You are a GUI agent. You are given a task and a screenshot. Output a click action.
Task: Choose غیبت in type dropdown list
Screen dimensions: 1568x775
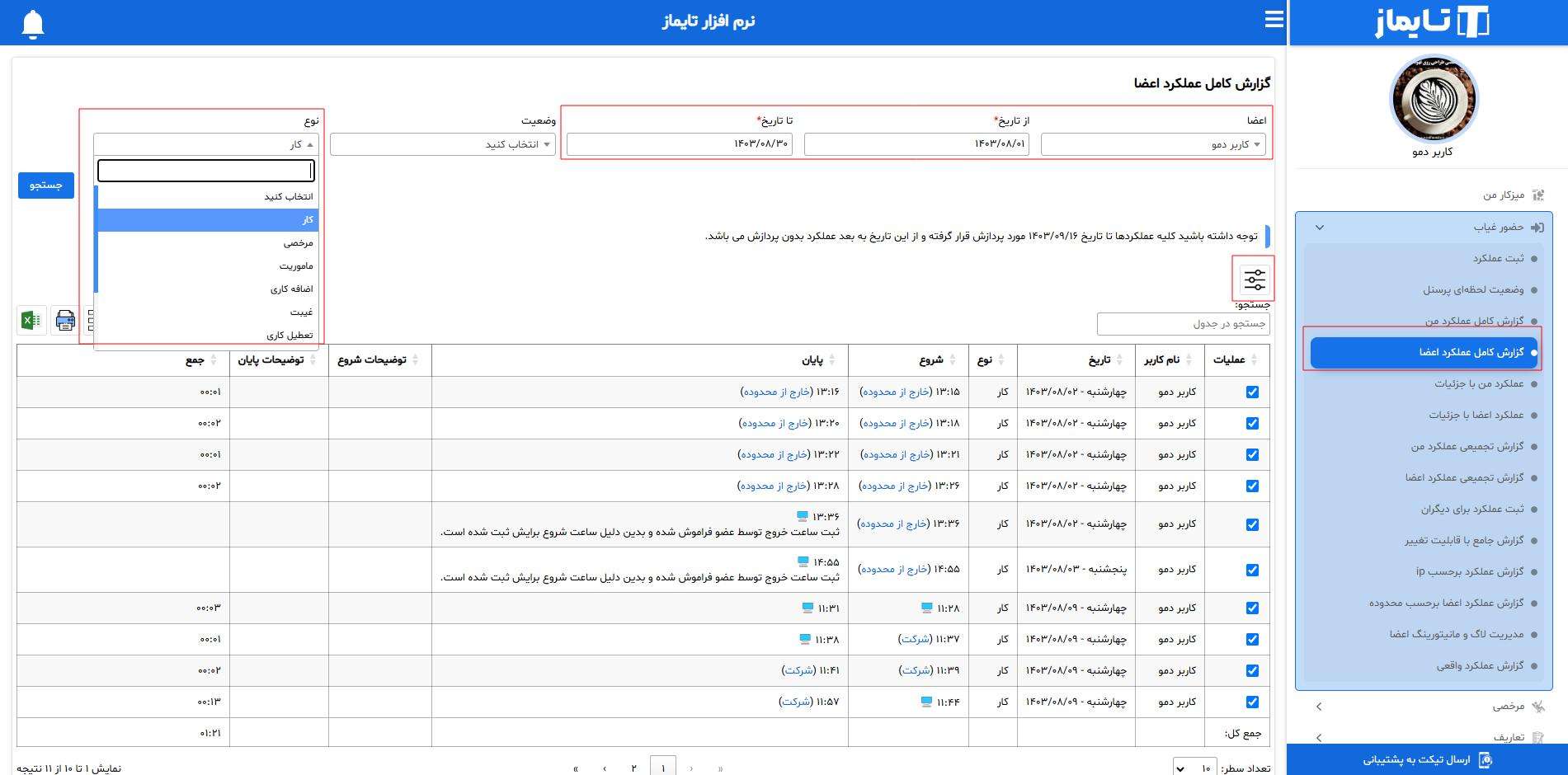coord(207,312)
